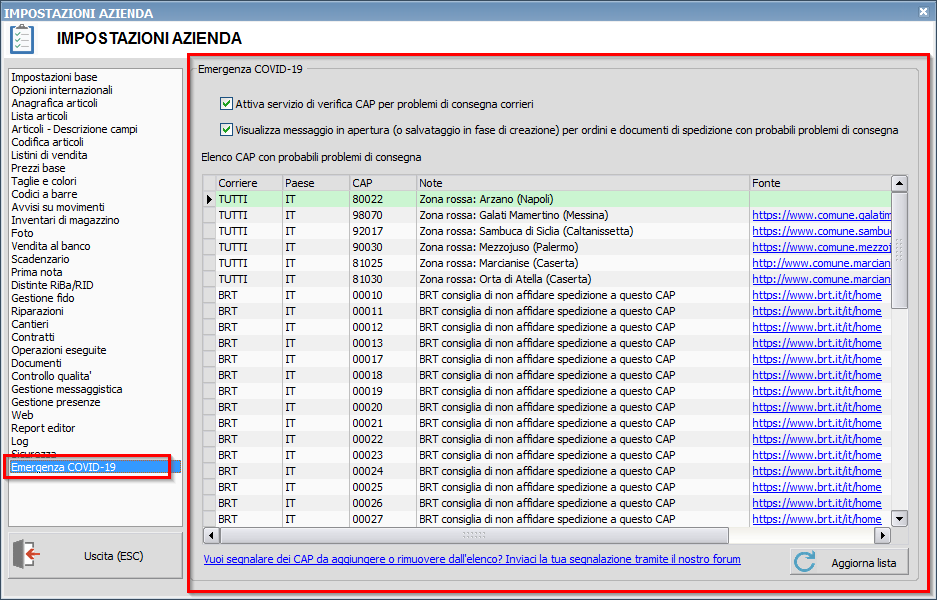937x600 pixels.
Task: Open Vendita al banco settings
Action: pyautogui.click(x=51, y=246)
